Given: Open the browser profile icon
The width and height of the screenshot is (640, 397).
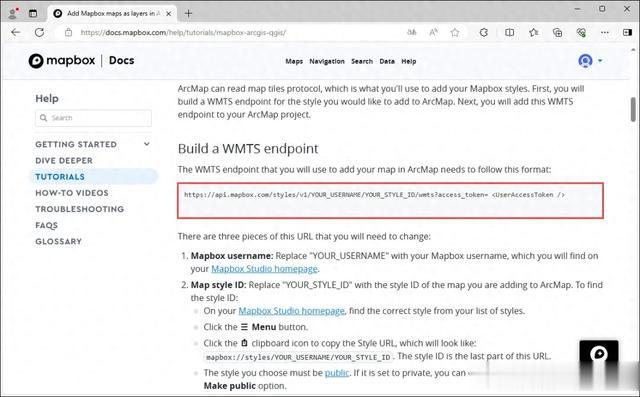Looking at the screenshot, I should click(x=13, y=13).
